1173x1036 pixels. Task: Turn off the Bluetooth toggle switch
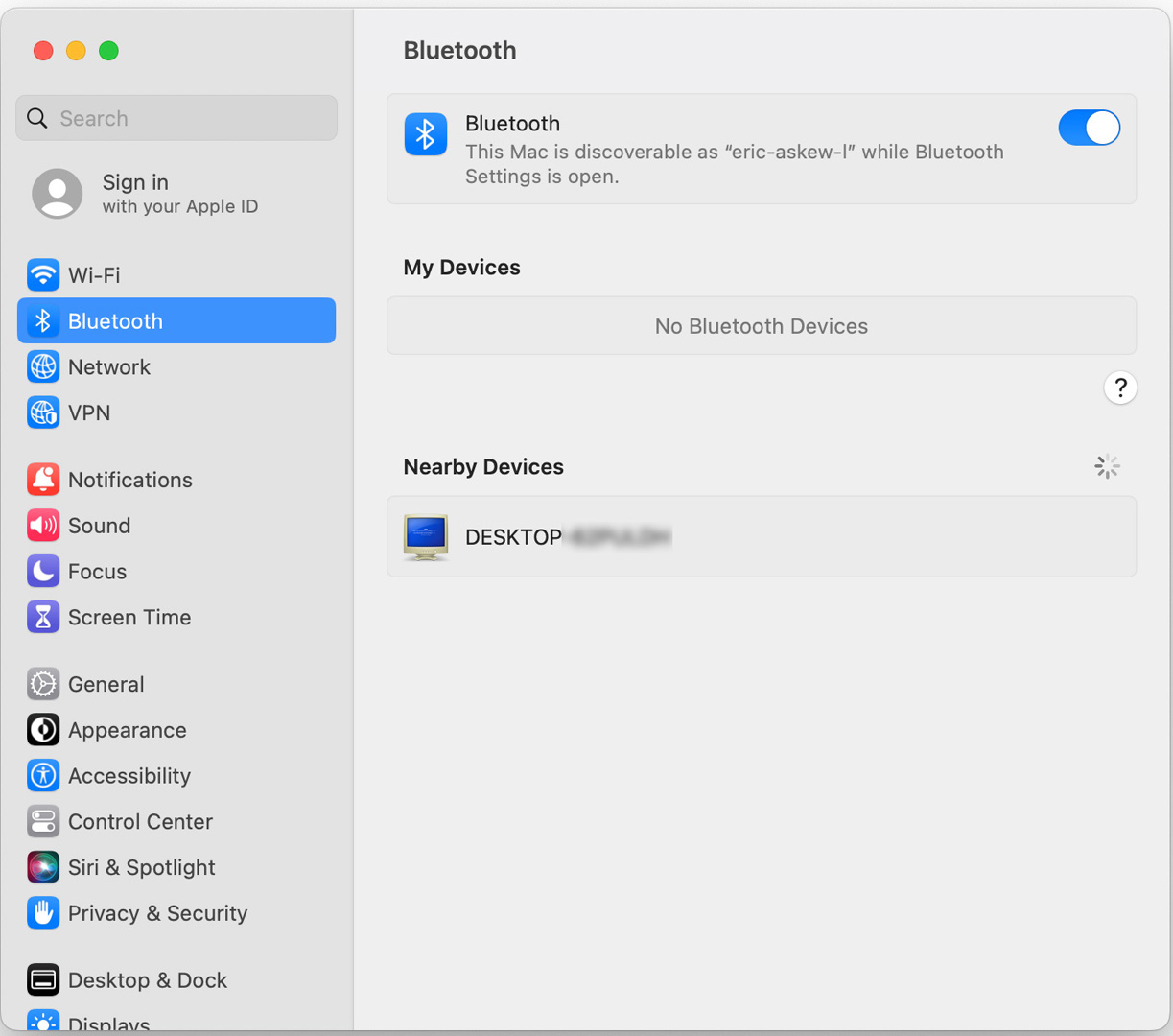click(1089, 128)
